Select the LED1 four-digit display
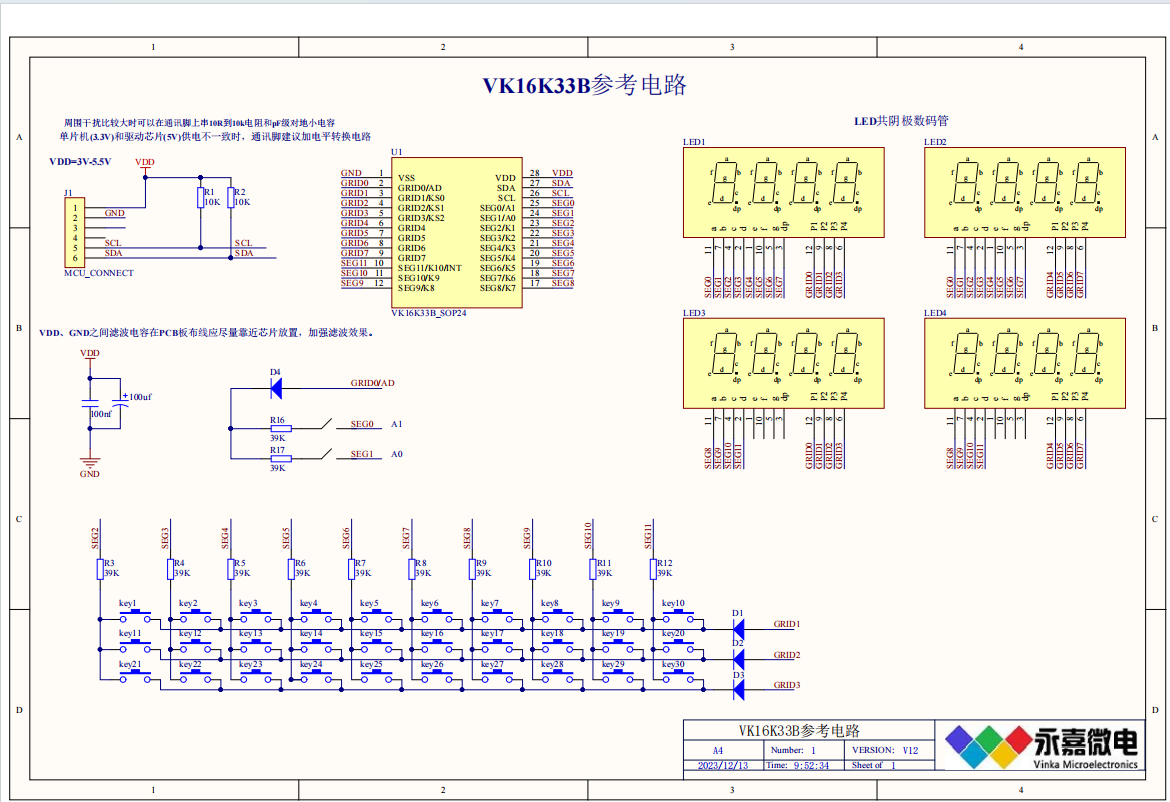The width and height of the screenshot is (1170, 802). click(783, 192)
